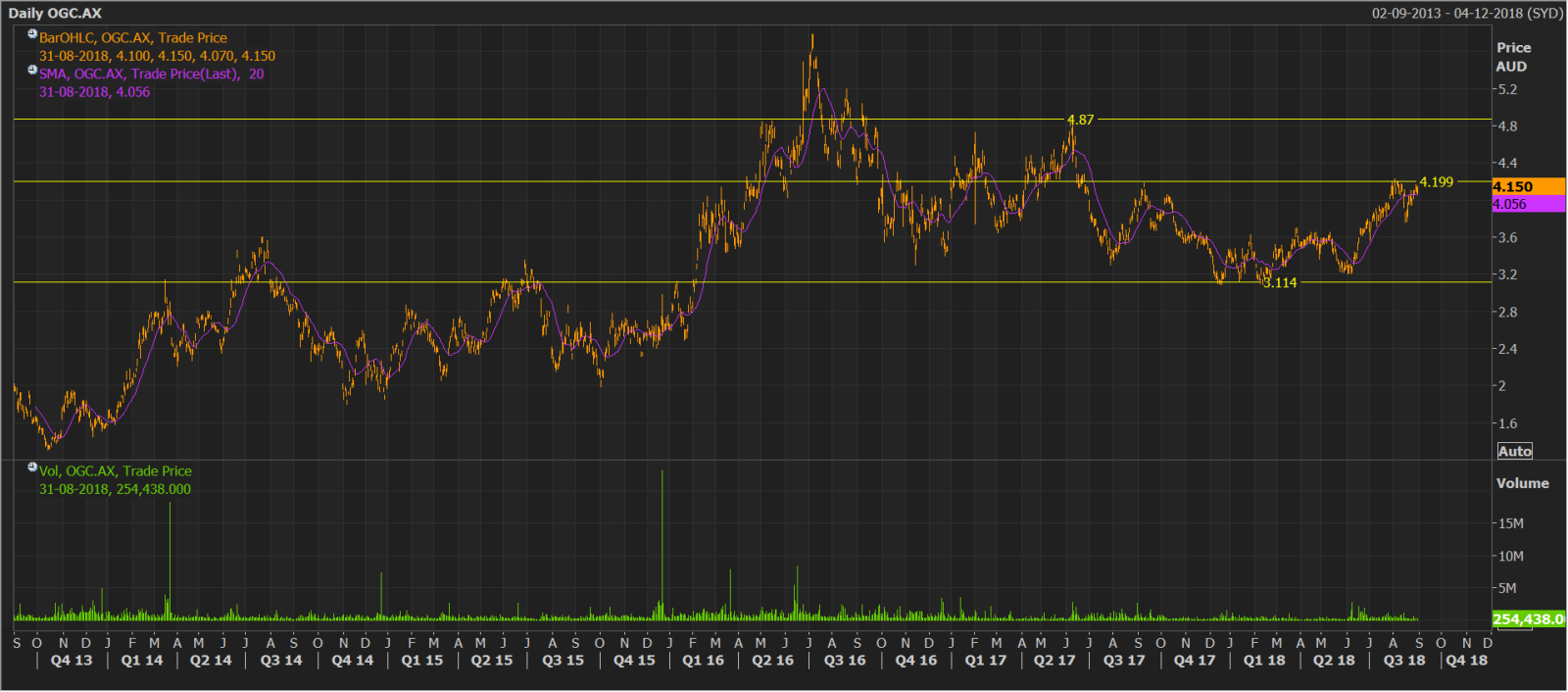Click the Q4 14 quarter label
Viewport: 1568px width, 692px height.
click(353, 661)
